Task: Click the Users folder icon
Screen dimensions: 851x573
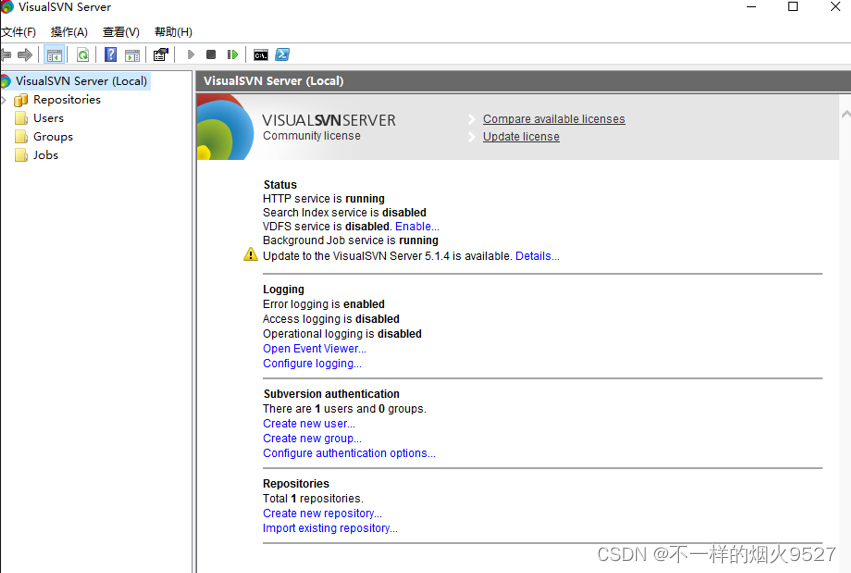Action: pos(21,118)
